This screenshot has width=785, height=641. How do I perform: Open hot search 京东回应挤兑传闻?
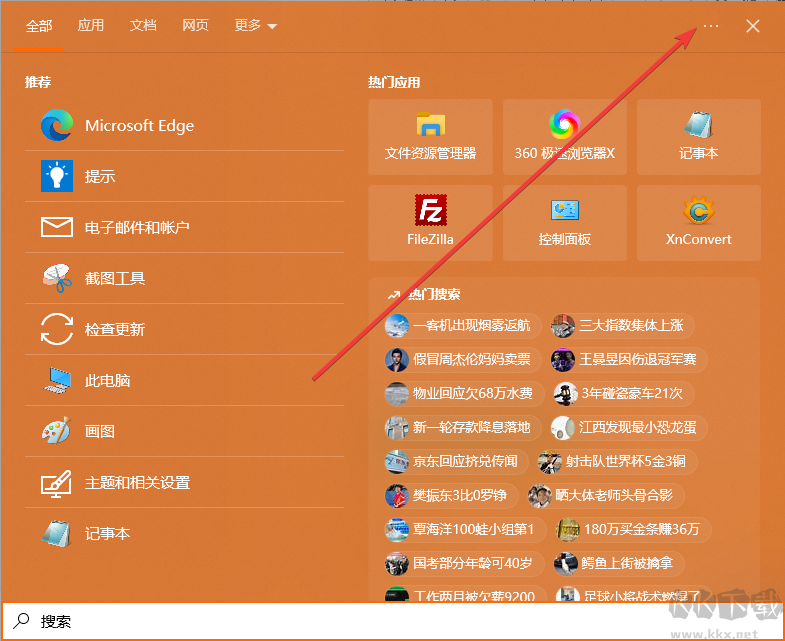coord(457,462)
